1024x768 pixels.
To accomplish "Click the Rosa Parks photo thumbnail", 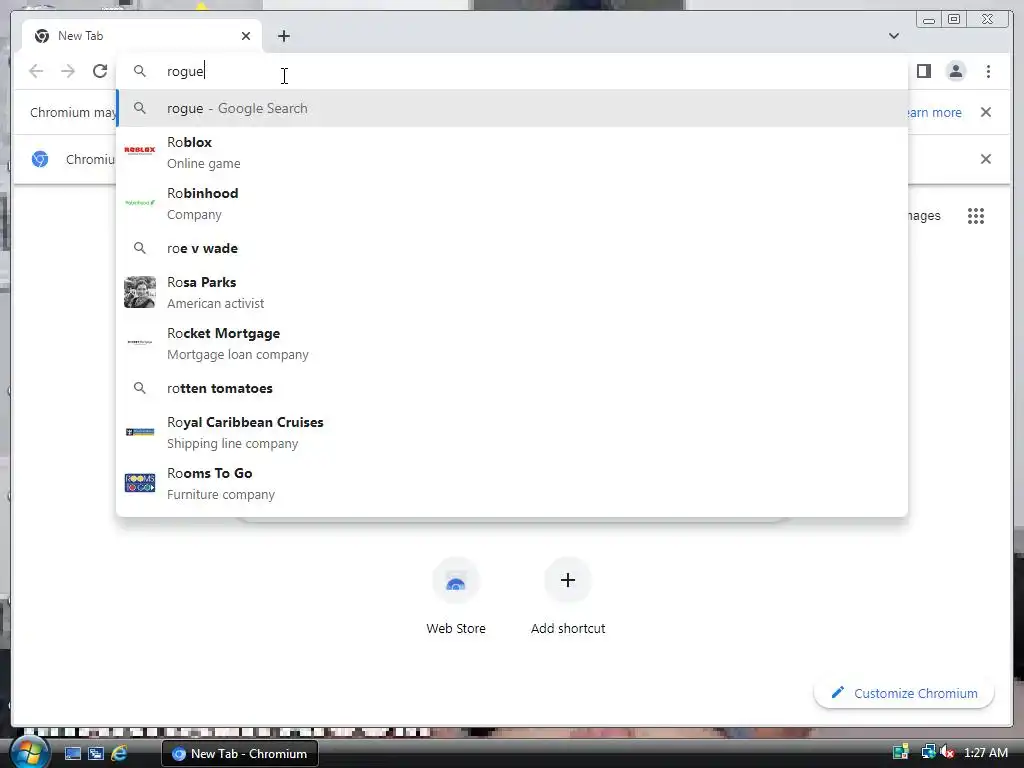I will (140, 292).
